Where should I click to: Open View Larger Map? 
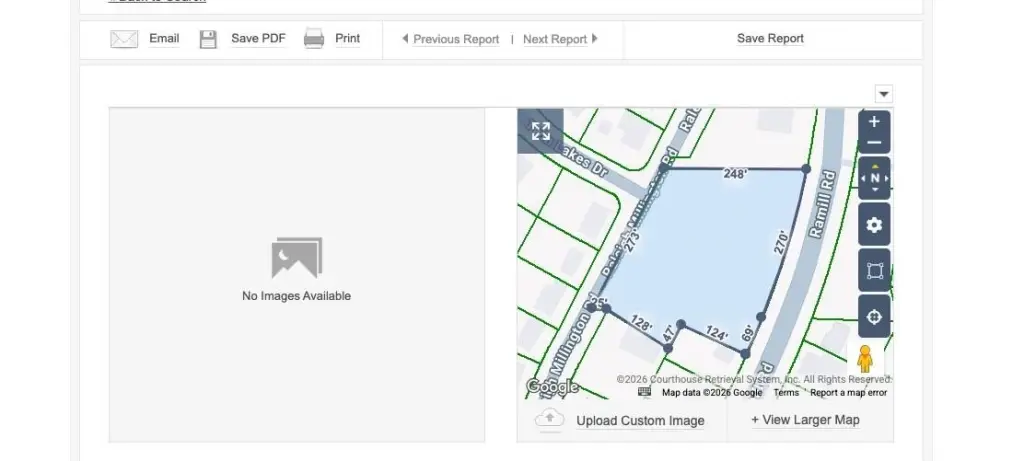805,420
